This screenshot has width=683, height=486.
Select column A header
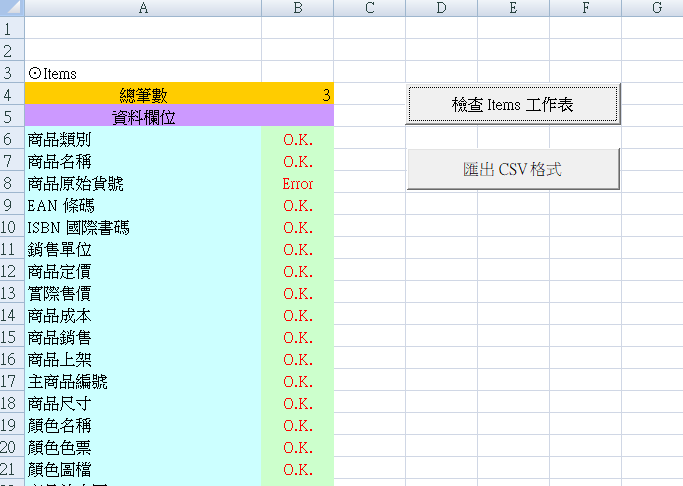143,8
